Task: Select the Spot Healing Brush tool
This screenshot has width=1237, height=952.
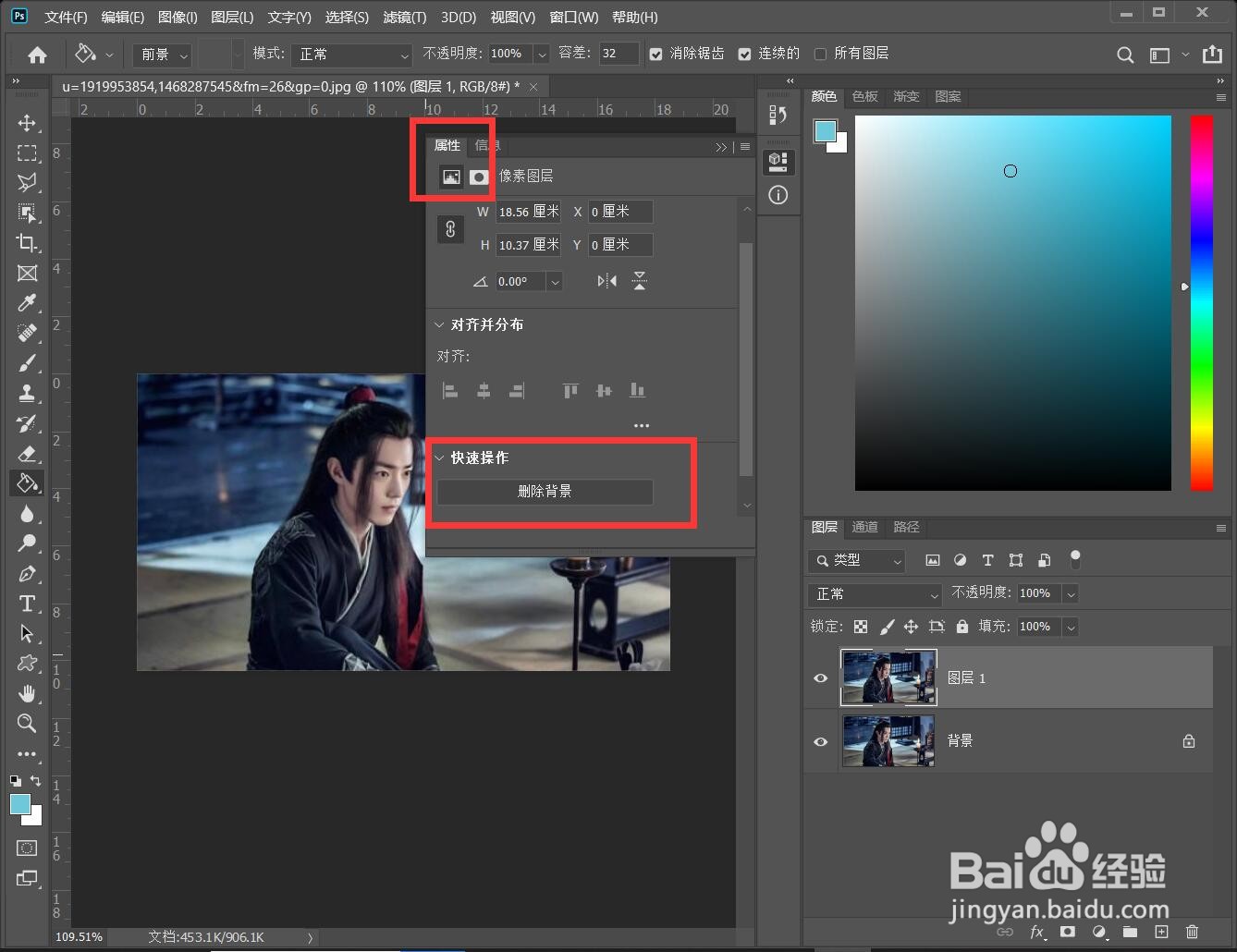Action: pyautogui.click(x=27, y=333)
